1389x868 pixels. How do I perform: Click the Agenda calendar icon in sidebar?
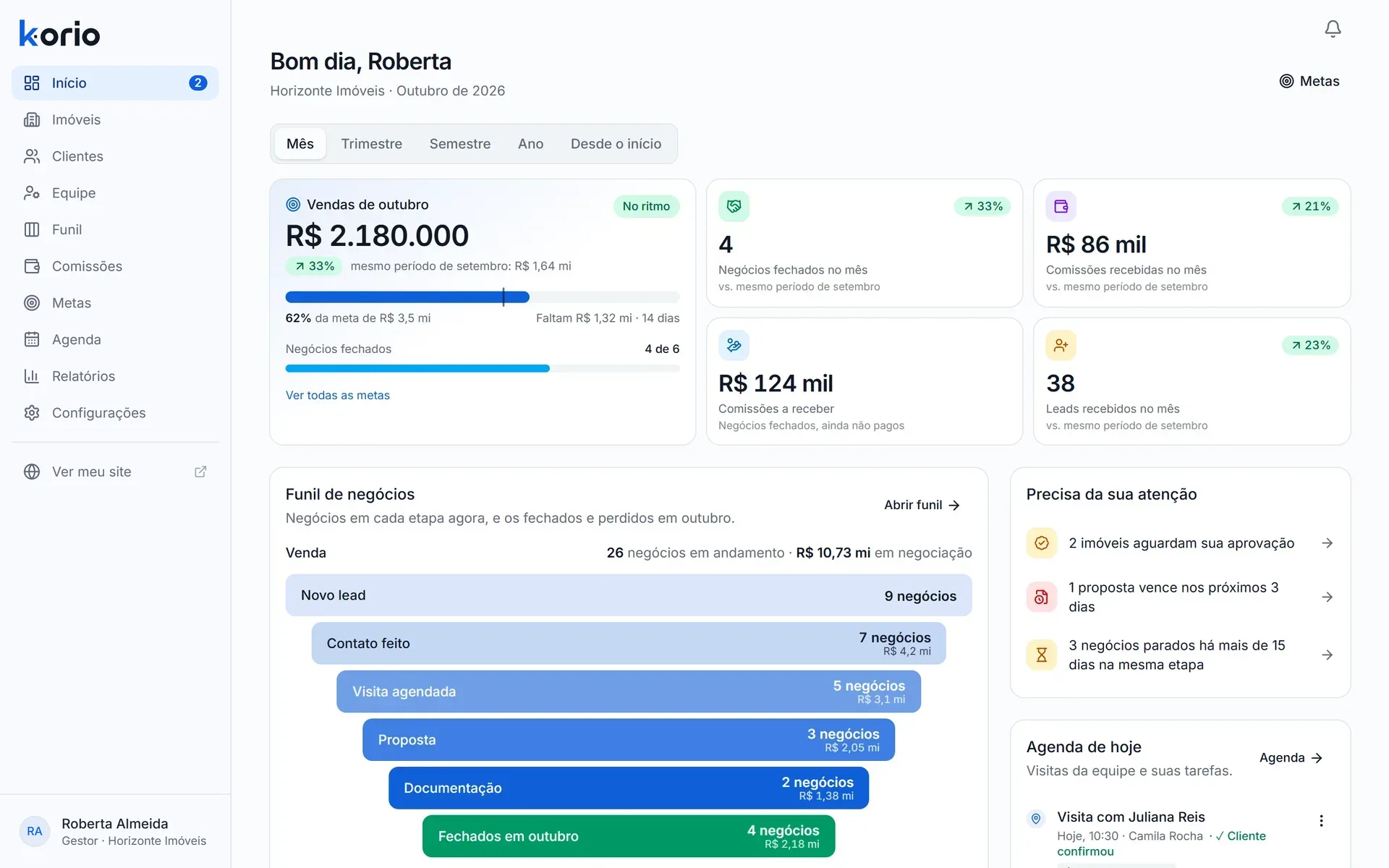(32, 340)
